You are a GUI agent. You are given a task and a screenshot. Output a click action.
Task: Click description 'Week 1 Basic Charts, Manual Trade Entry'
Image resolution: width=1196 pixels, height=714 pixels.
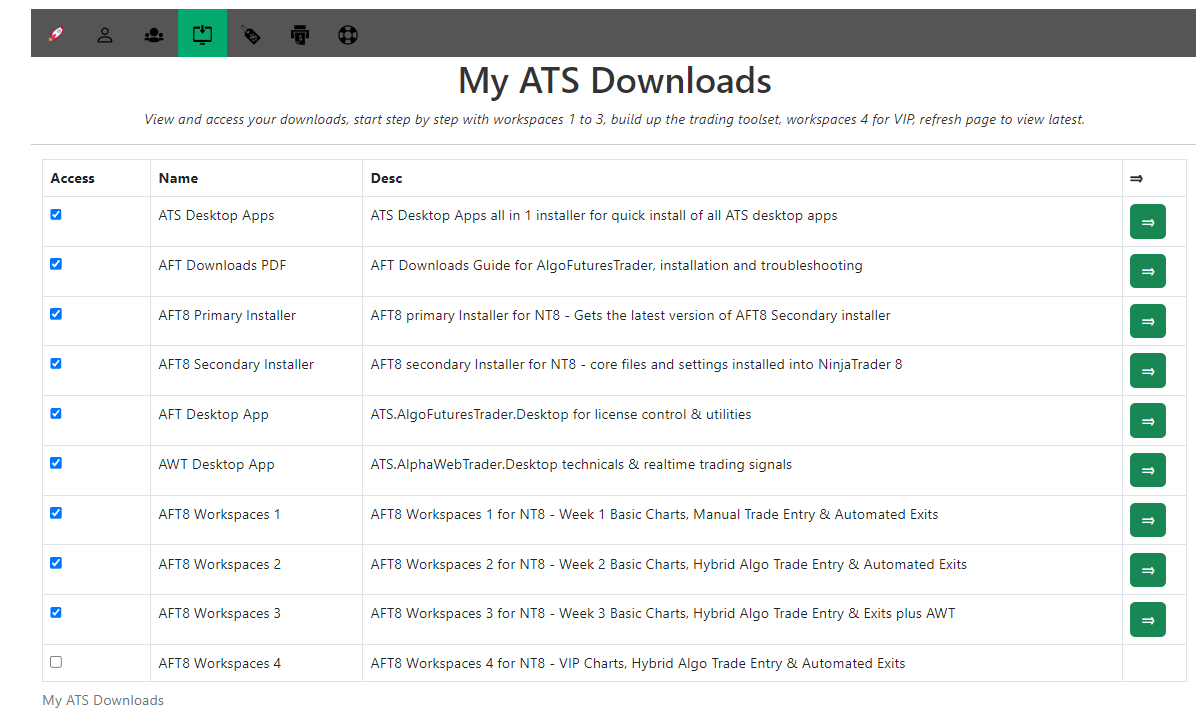tap(654, 515)
